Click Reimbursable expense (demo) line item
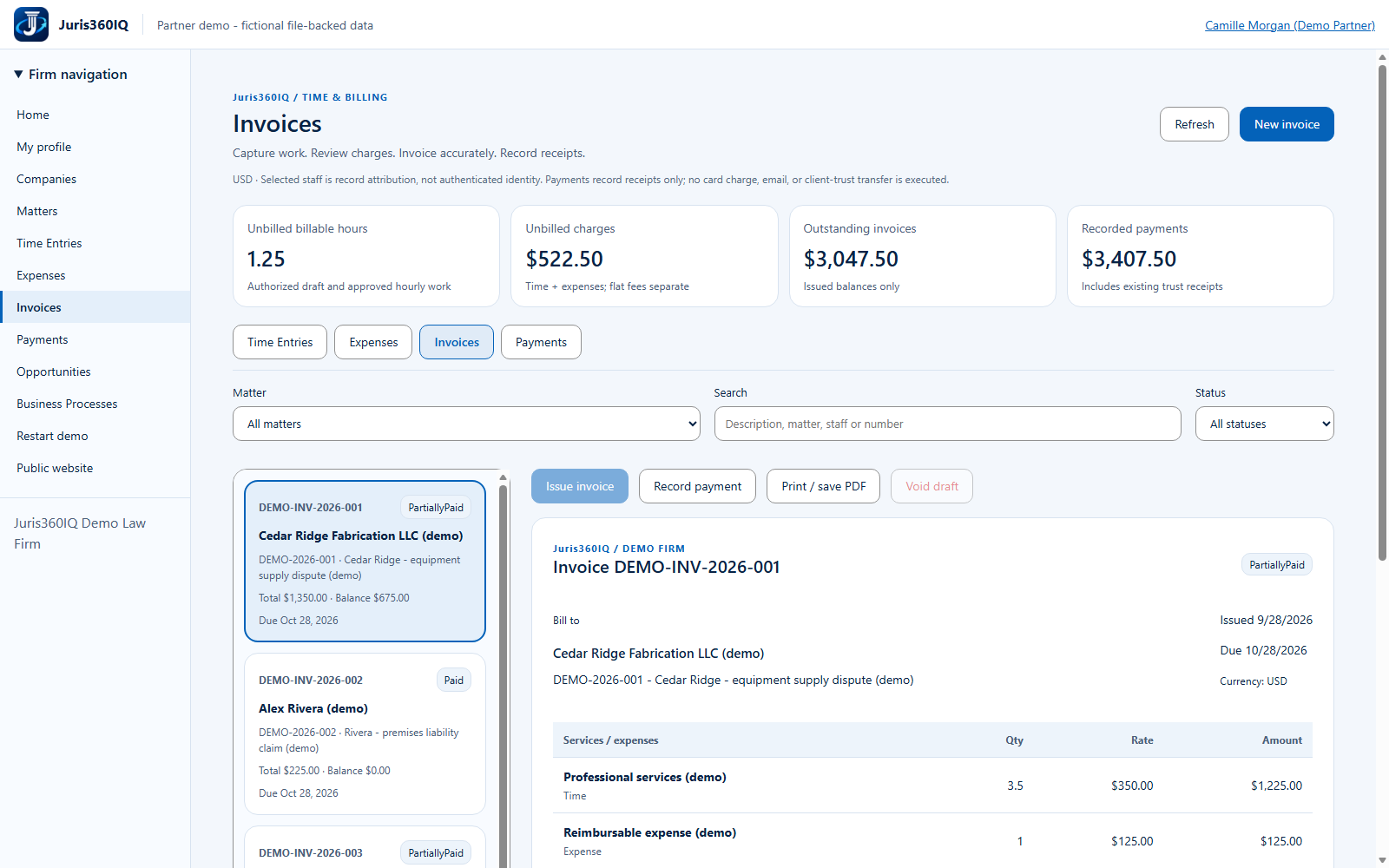Screen dimensions: 1389x868 tap(932, 840)
